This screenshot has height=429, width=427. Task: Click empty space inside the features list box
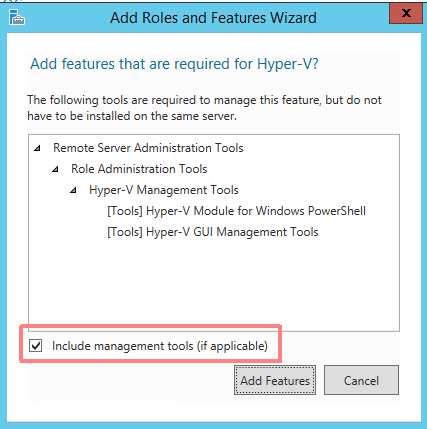213,283
